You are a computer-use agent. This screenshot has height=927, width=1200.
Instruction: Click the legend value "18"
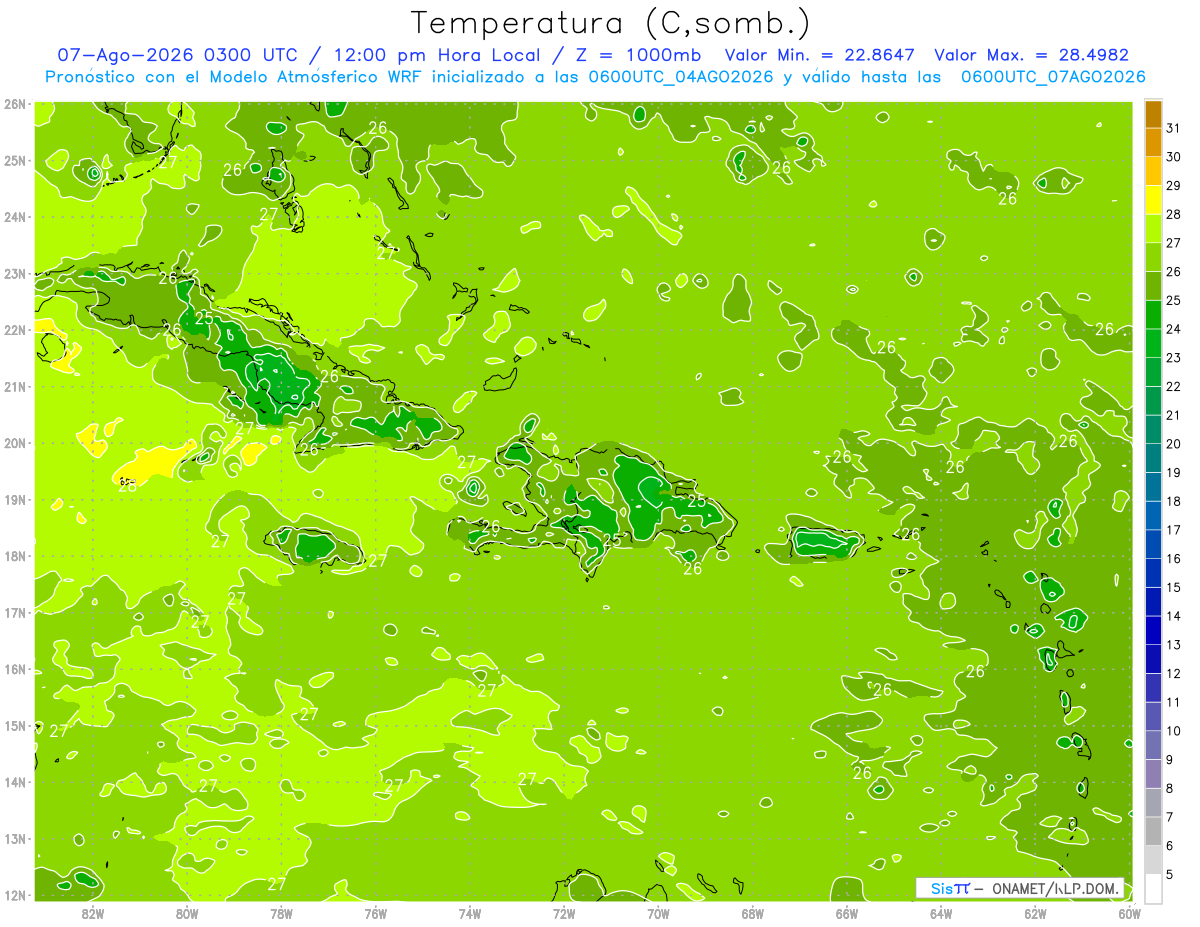(x=1174, y=501)
